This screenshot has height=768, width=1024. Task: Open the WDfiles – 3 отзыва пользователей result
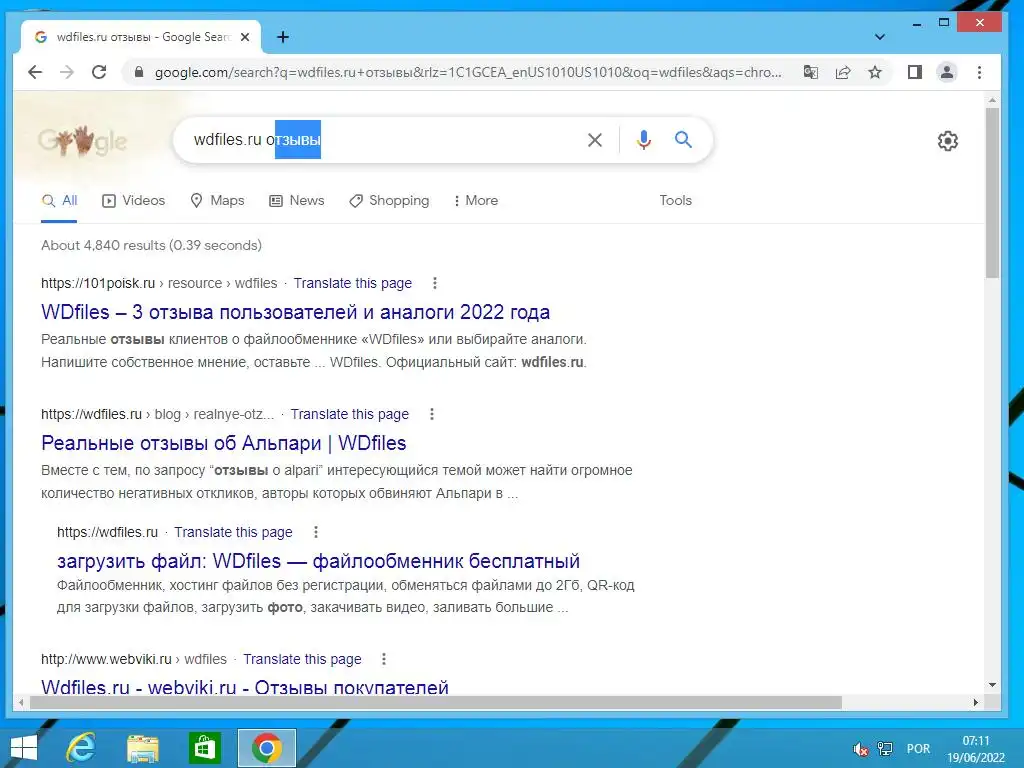tap(295, 312)
